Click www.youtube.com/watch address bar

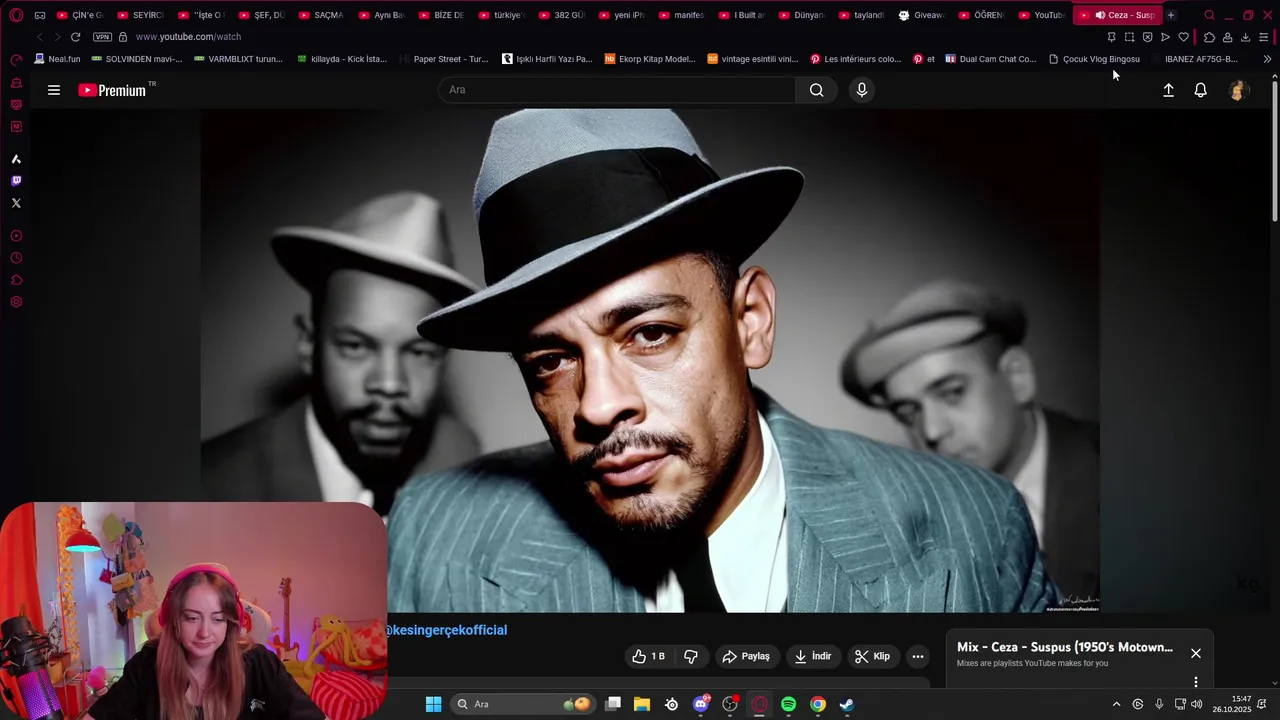[x=188, y=37]
